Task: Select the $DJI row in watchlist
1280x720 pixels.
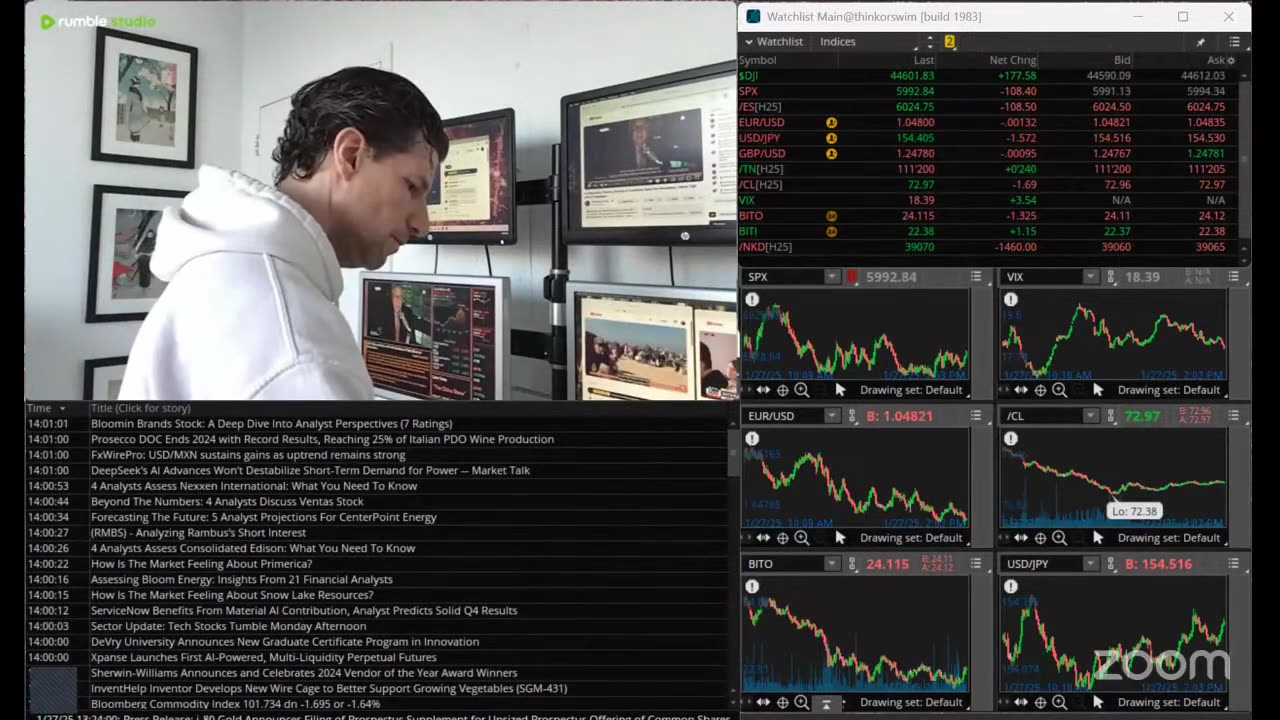Action: coord(989,76)
